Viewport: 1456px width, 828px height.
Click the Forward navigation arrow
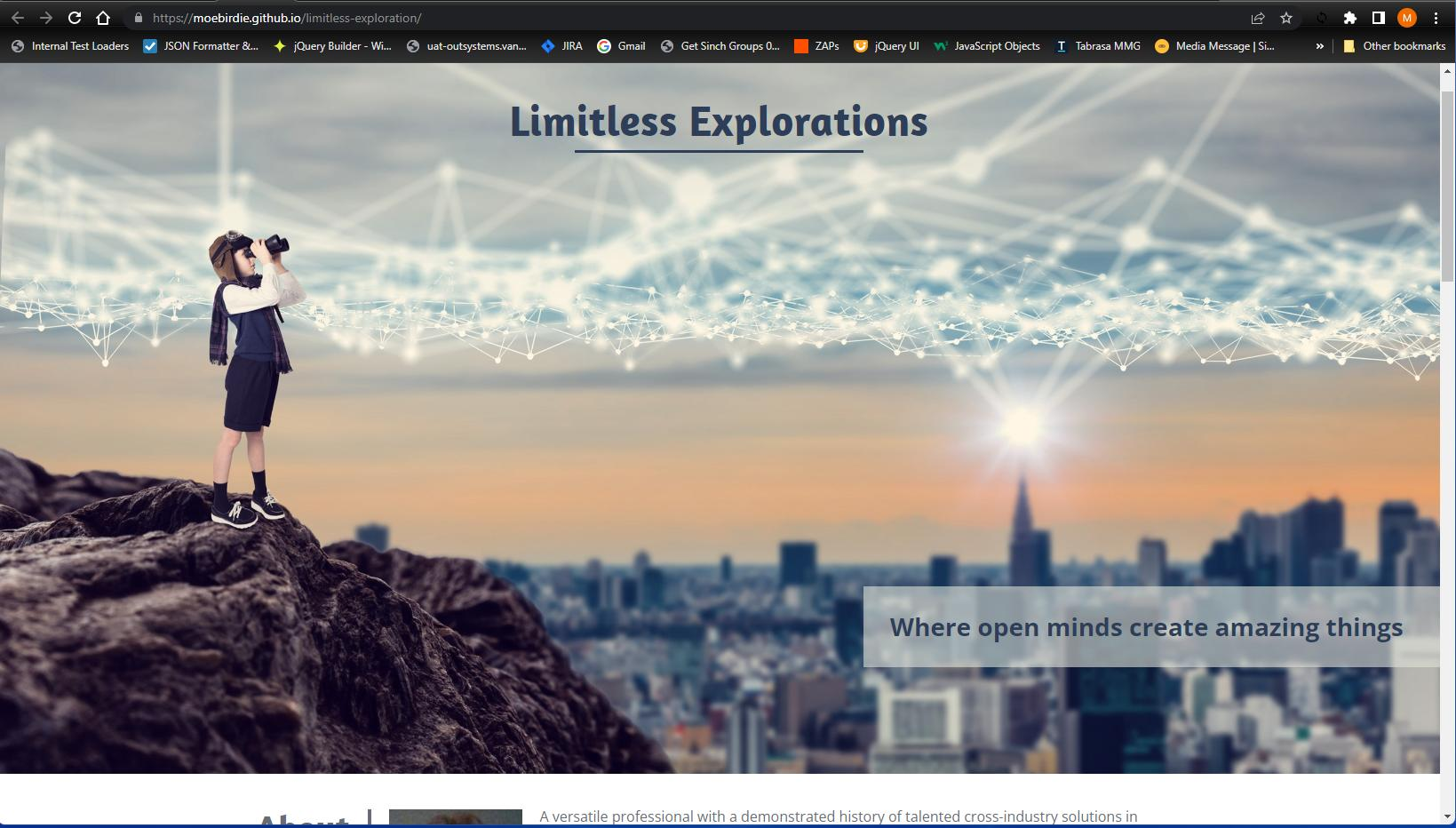46,17
